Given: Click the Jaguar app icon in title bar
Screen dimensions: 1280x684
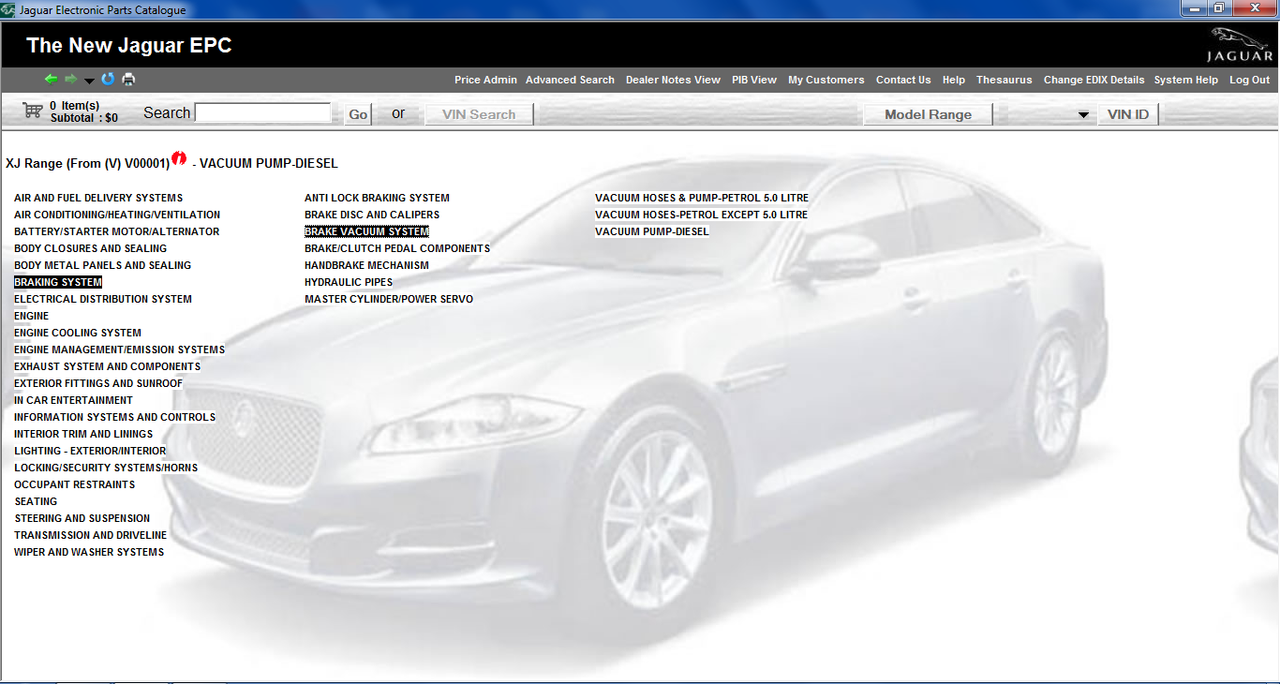Looking at the screenshot, I should click(x=9, y=10).
